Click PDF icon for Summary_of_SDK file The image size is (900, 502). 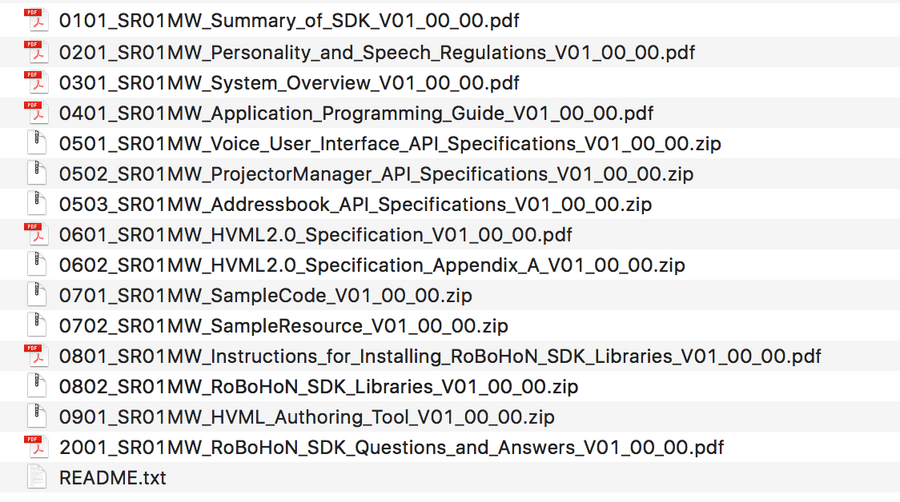(x=36, y=20)
